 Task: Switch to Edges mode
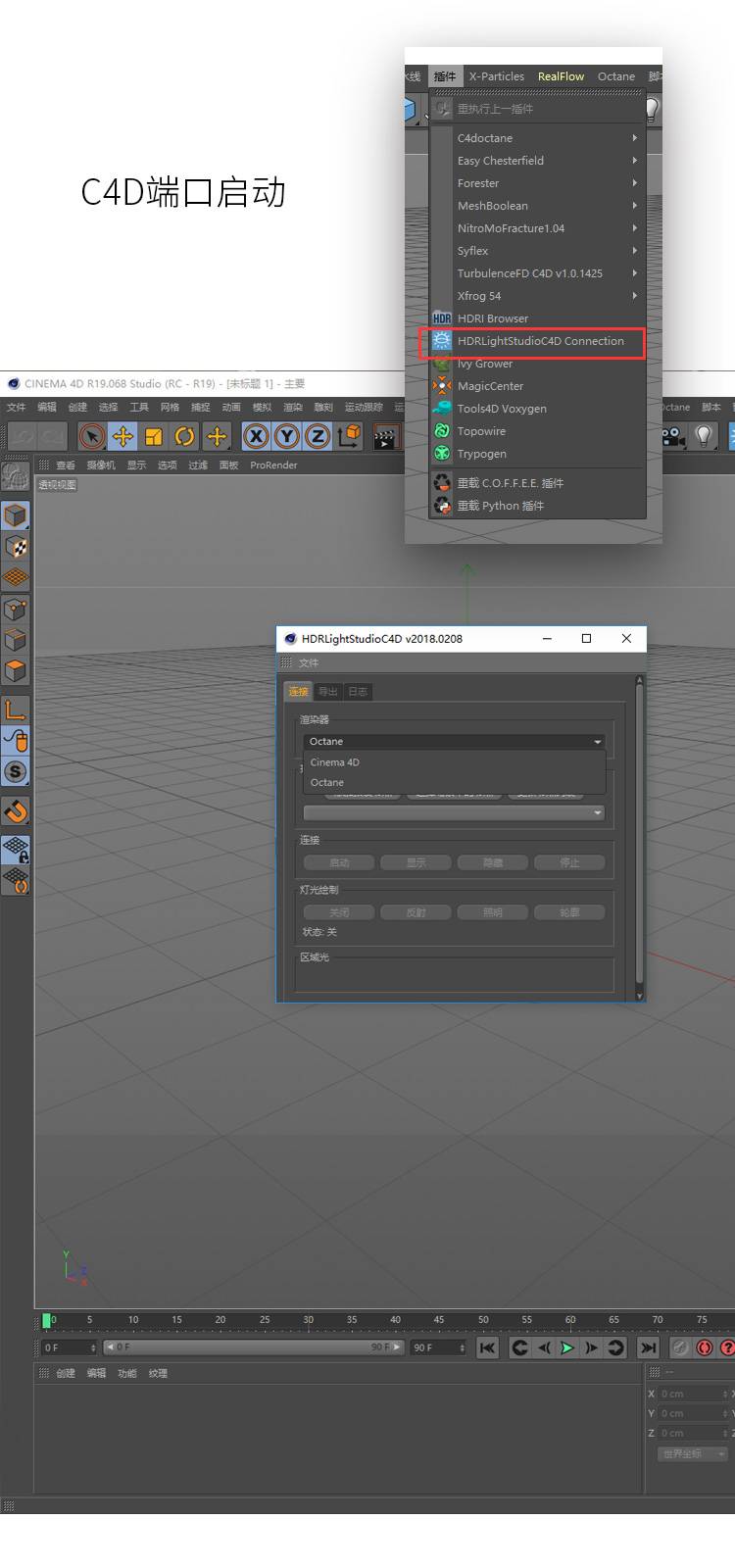[x=15, y=641]
